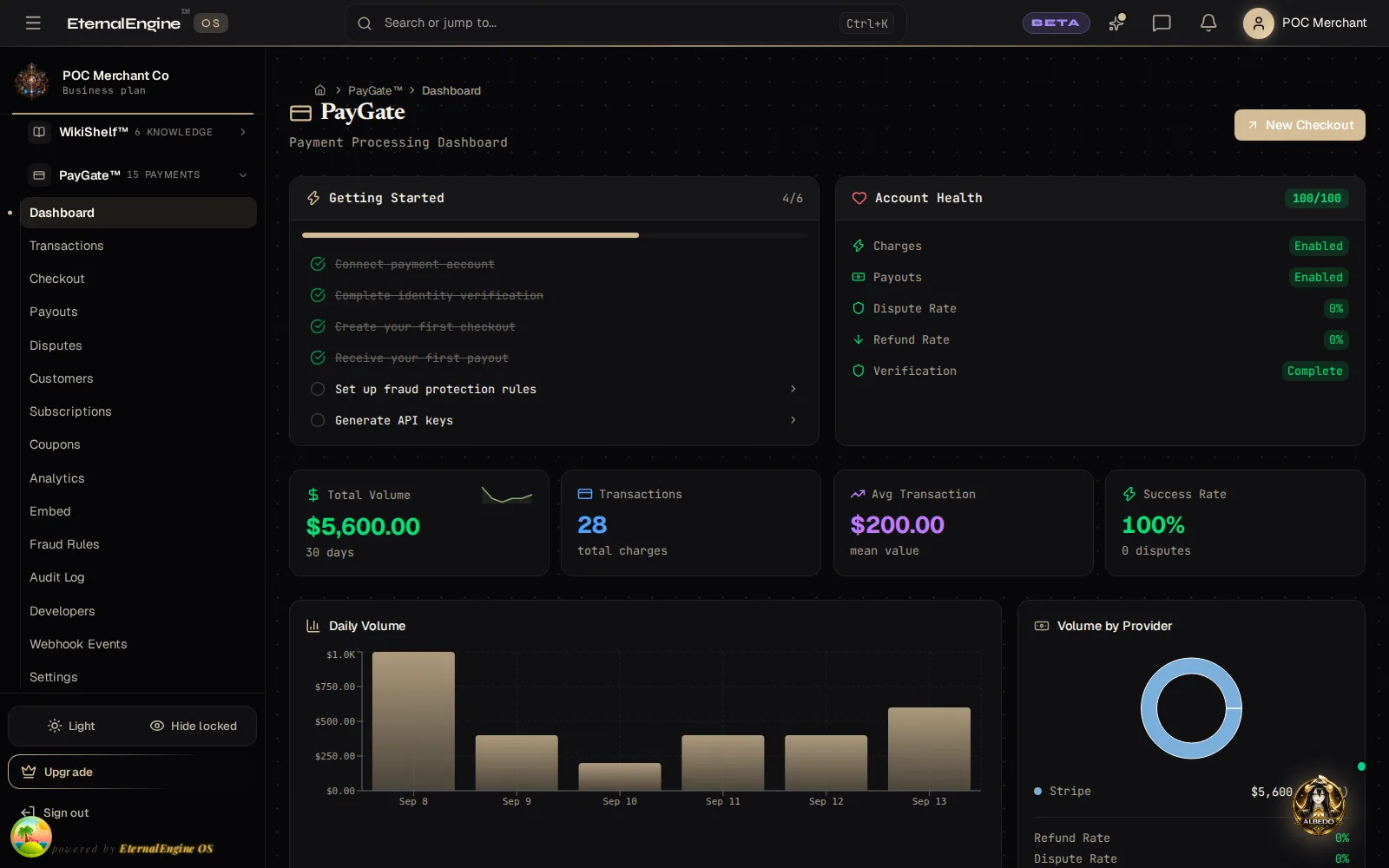Click the island avatar in the sidebar footer
The height and width of the screenshot is (868, 1389).
(x=31, y=837)
